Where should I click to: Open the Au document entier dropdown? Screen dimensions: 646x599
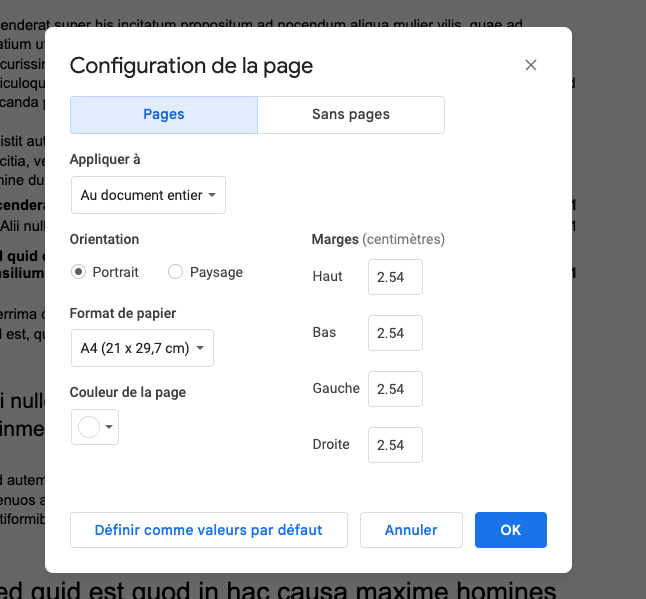[x=148, y=195]
